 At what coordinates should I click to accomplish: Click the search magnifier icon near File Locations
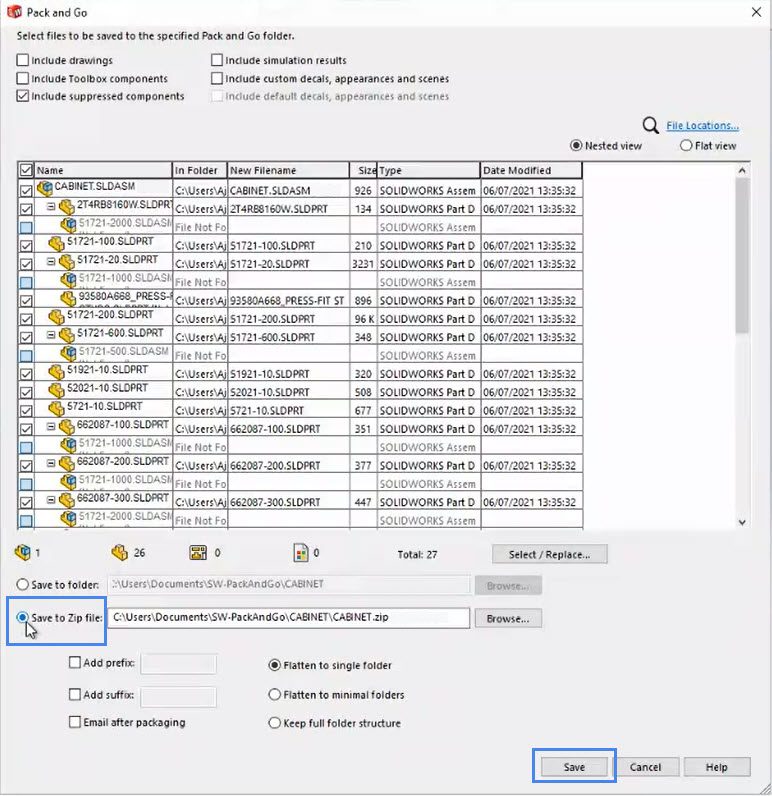coord(651,125)
